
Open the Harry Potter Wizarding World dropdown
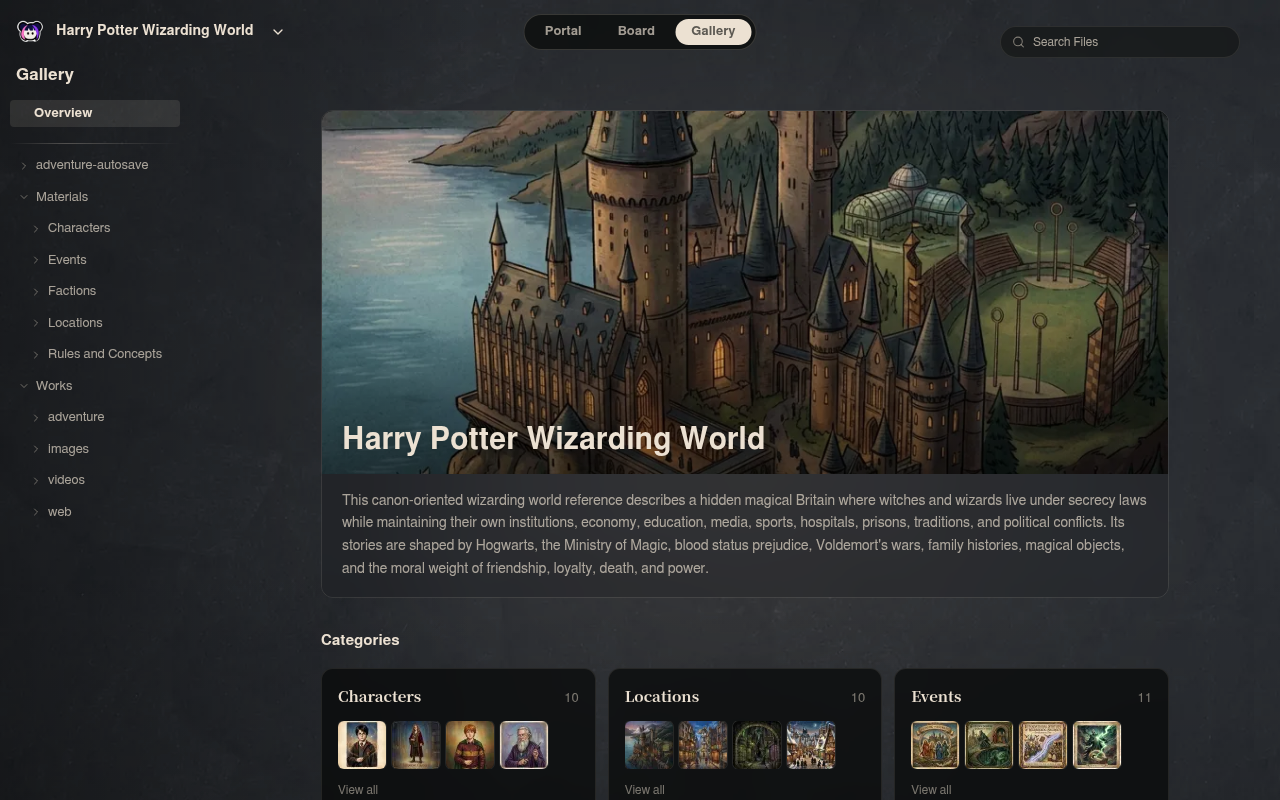(278, 31)
